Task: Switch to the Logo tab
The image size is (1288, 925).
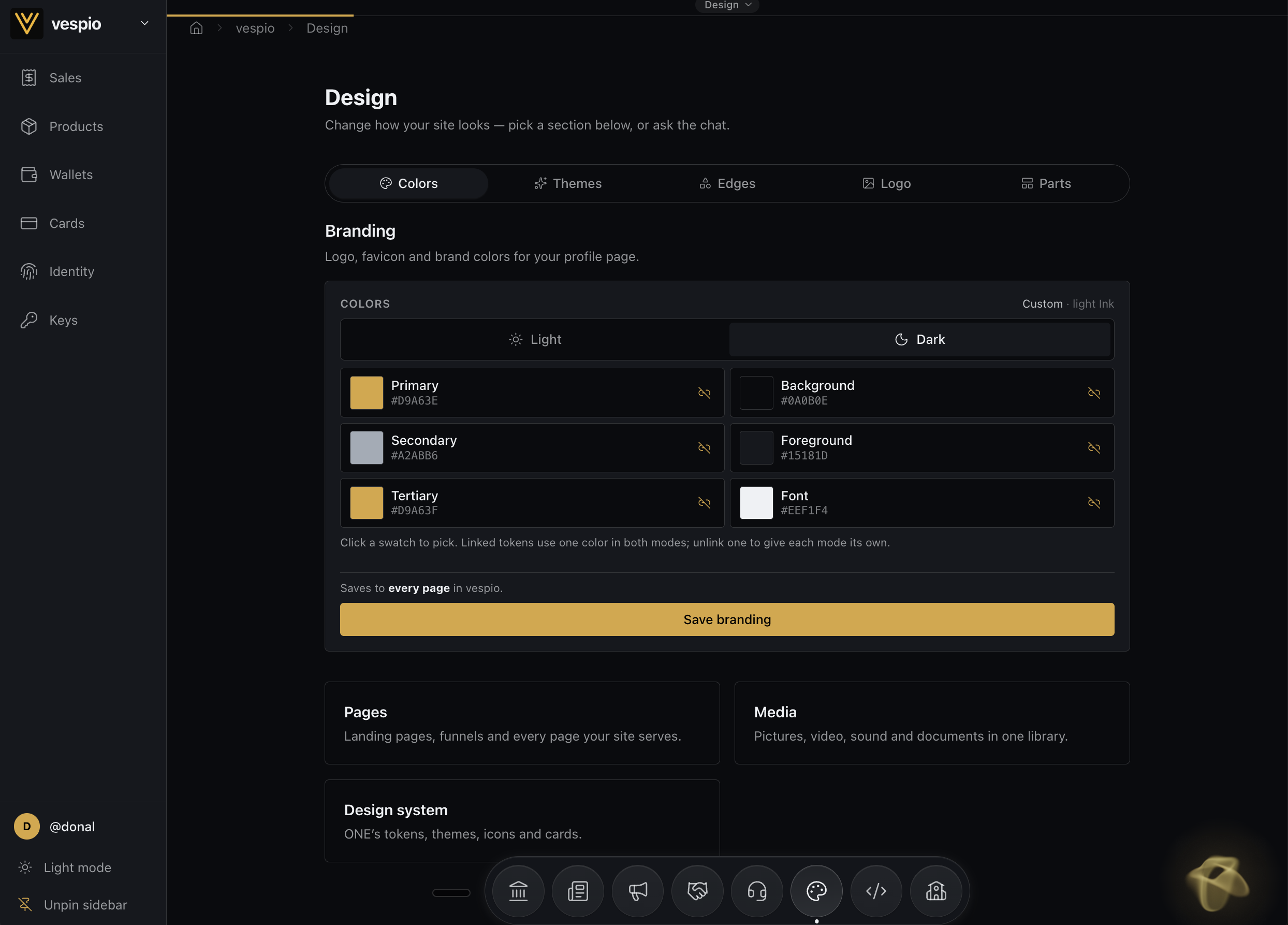Action: click(x=886, y=183)
